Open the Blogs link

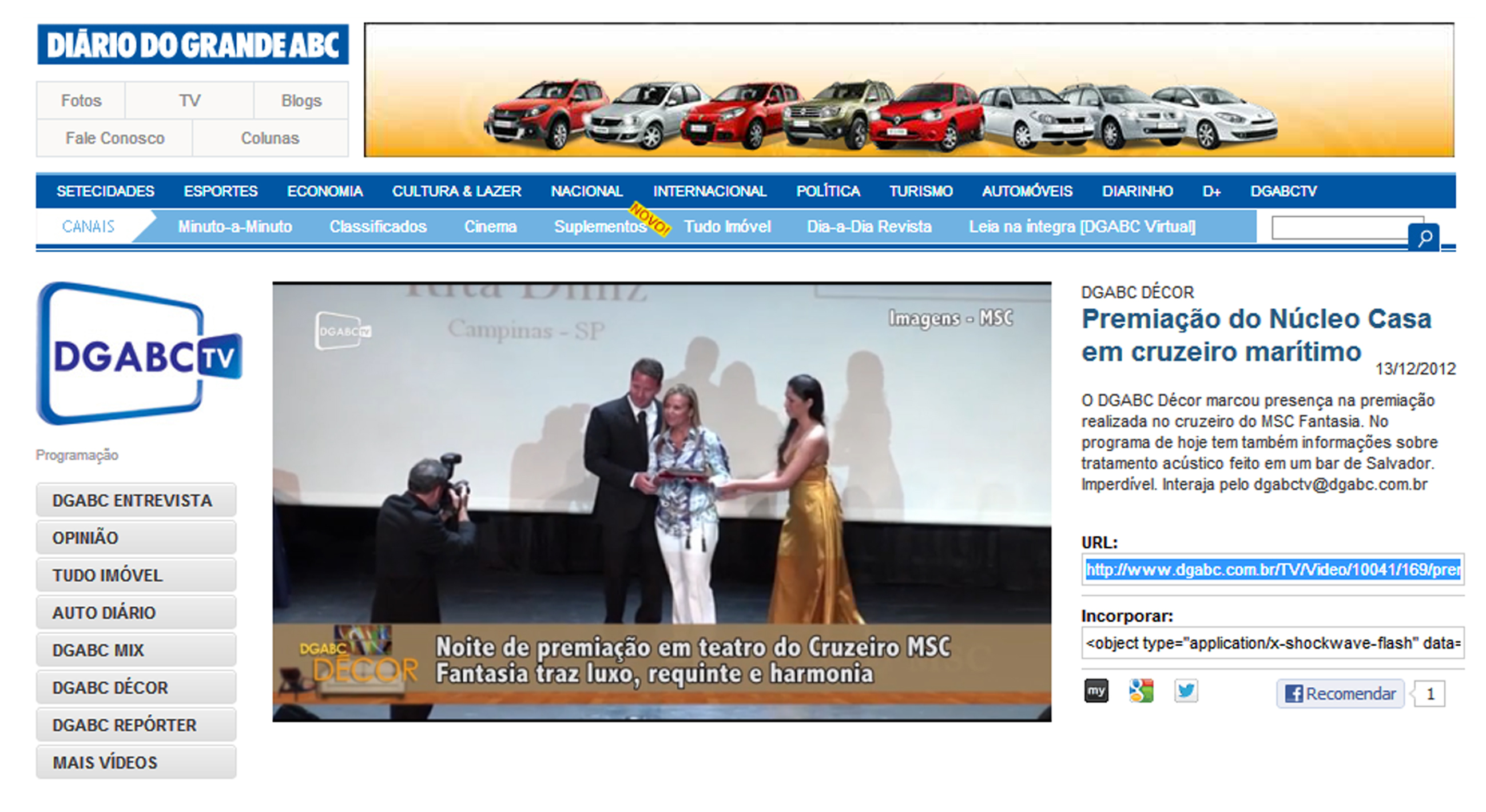[301, 100]
